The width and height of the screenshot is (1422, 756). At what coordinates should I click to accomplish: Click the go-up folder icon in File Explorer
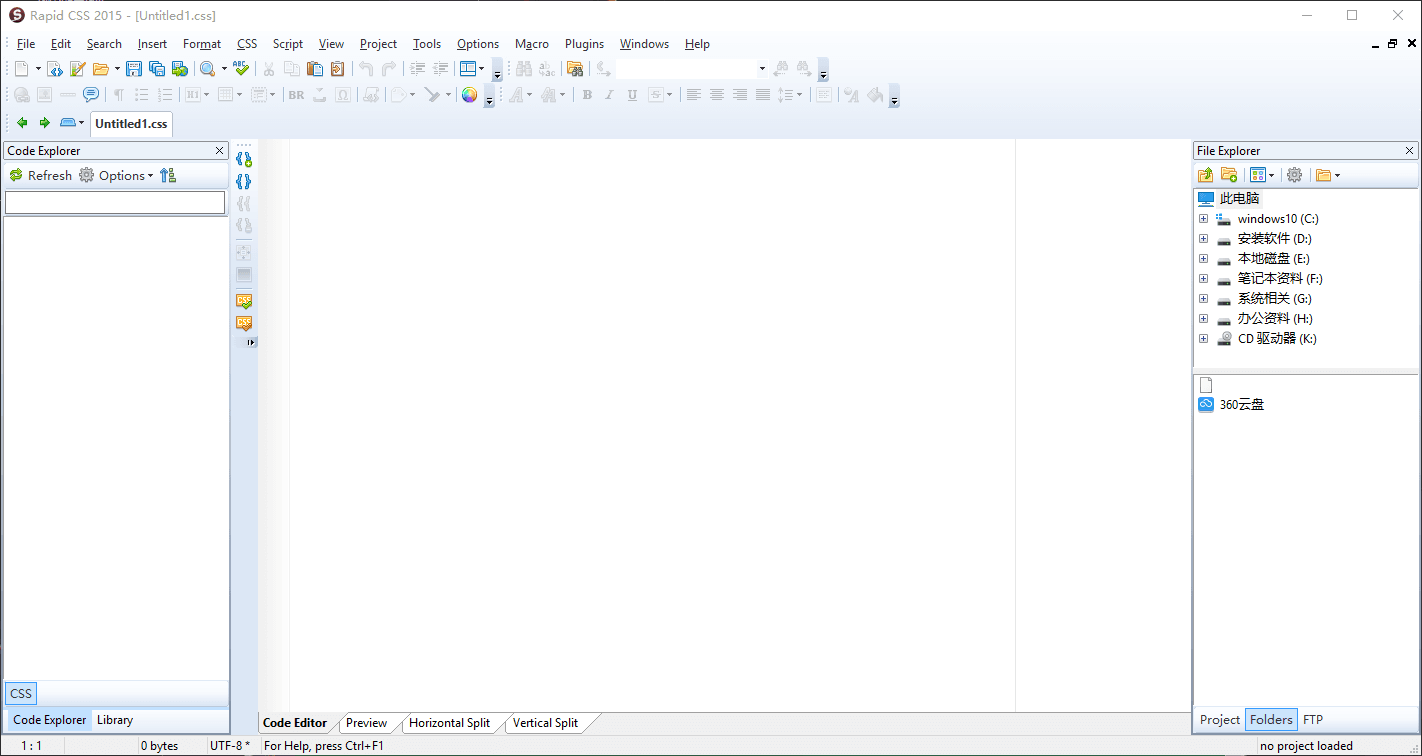(1206, 175)
